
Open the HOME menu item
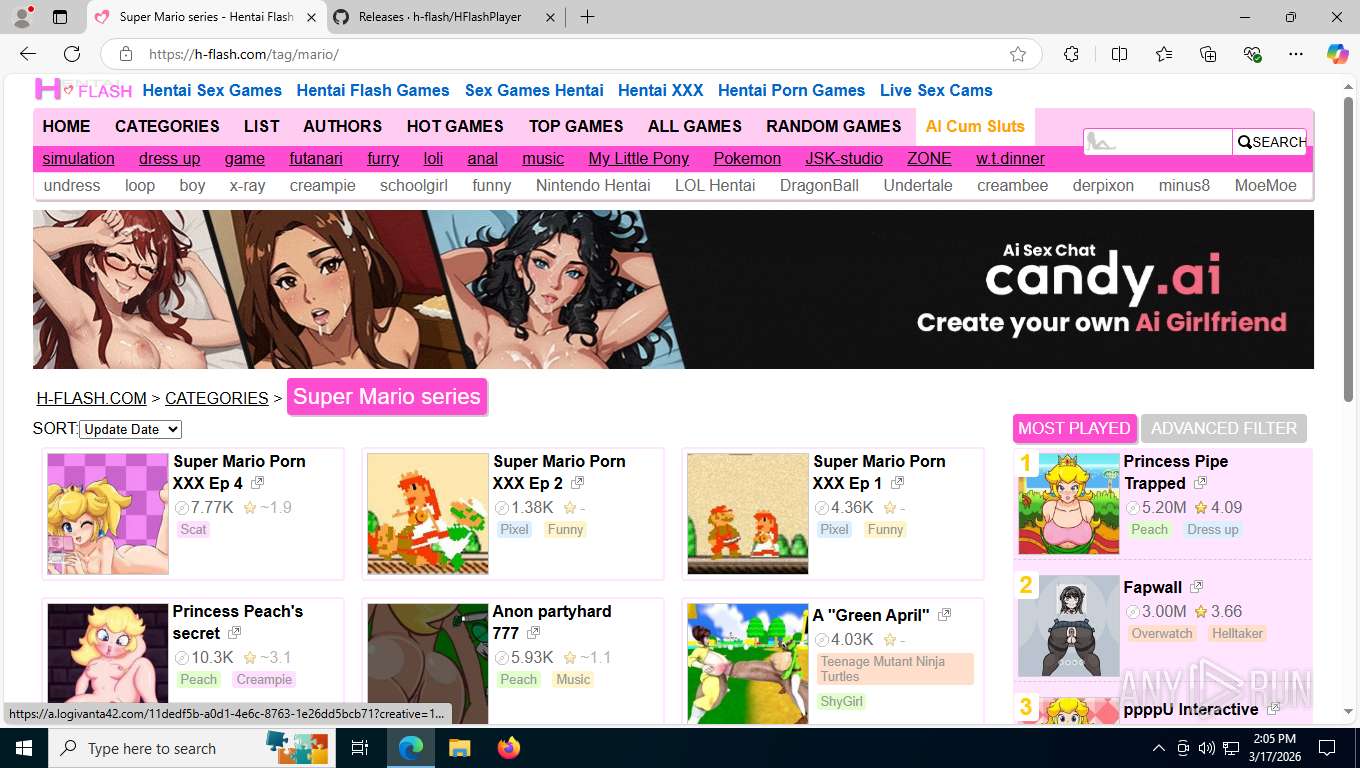66,126
